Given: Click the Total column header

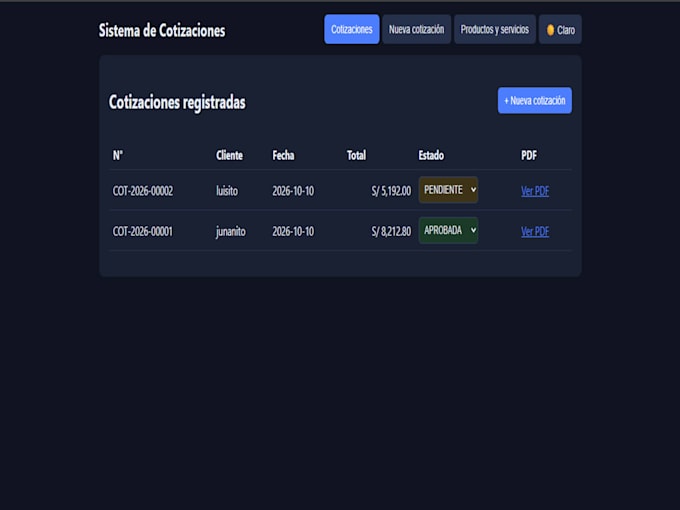Looking at the screenshot, I should 356,155.
